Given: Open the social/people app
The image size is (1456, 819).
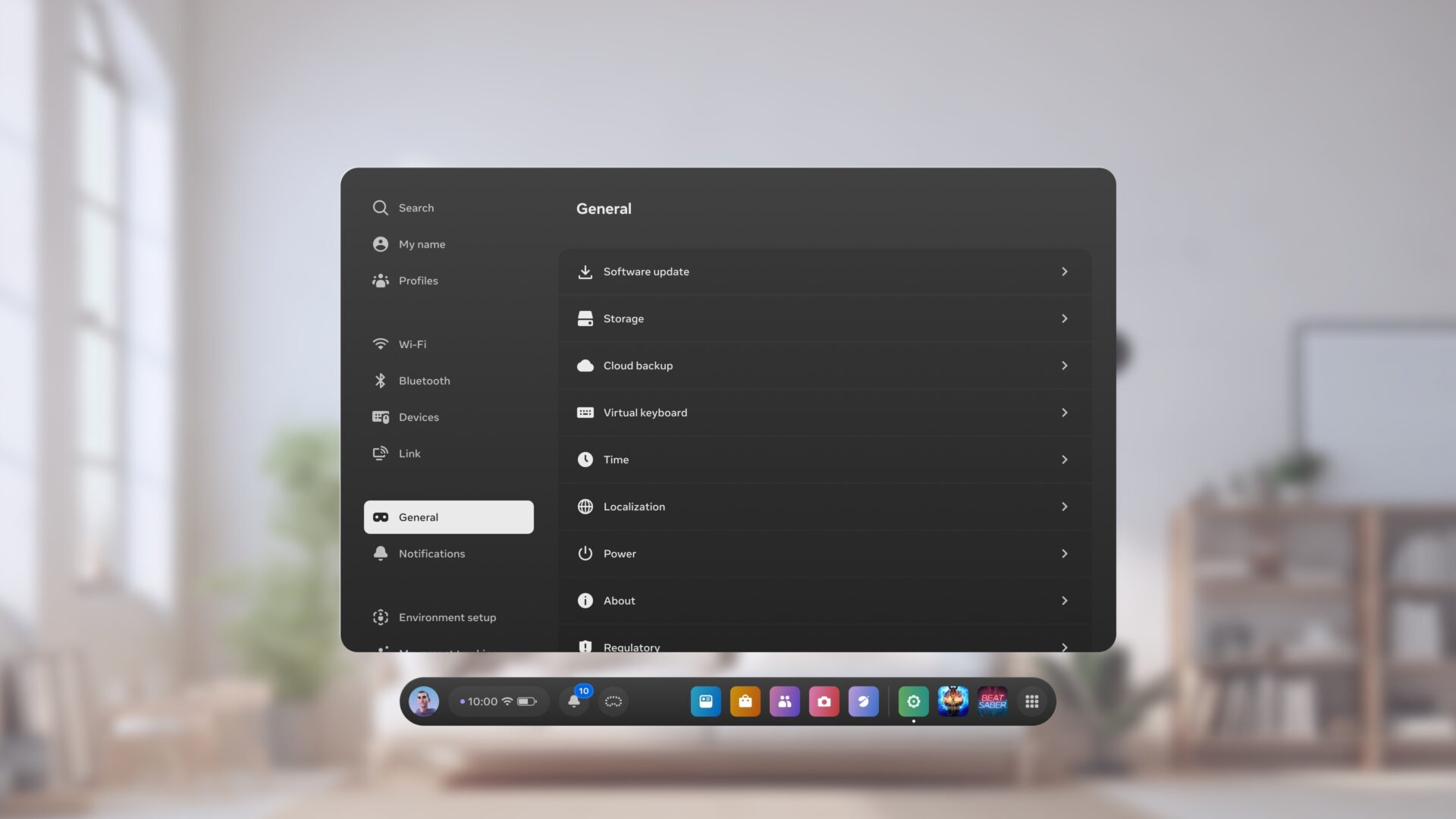Looking at the screenshot, I should (784, 701).
